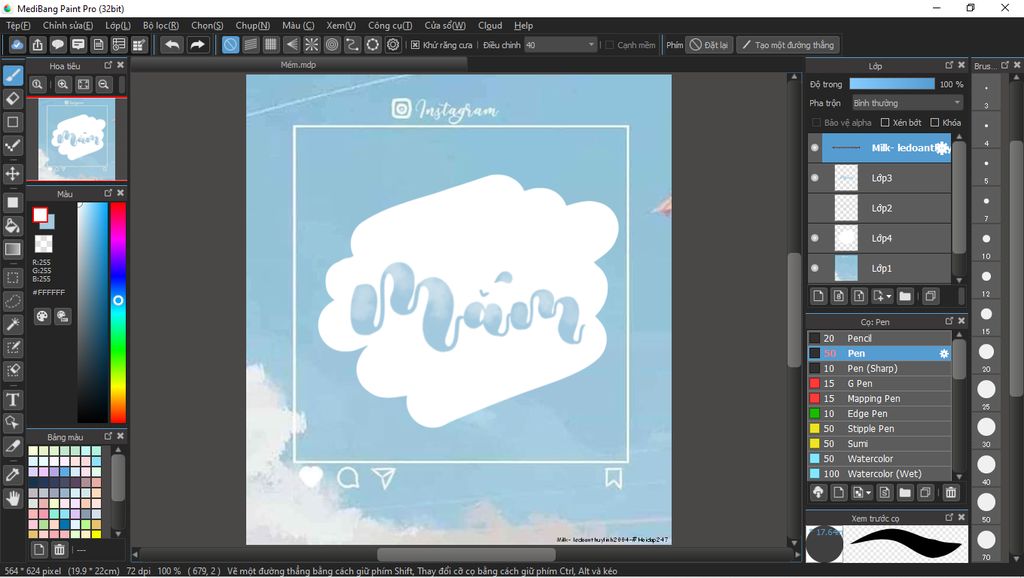This screenshot has width=1024, height=578.
Task: Open the Chỉnh sửa menu
Action: pyautogui.click(x=68, y=25)
